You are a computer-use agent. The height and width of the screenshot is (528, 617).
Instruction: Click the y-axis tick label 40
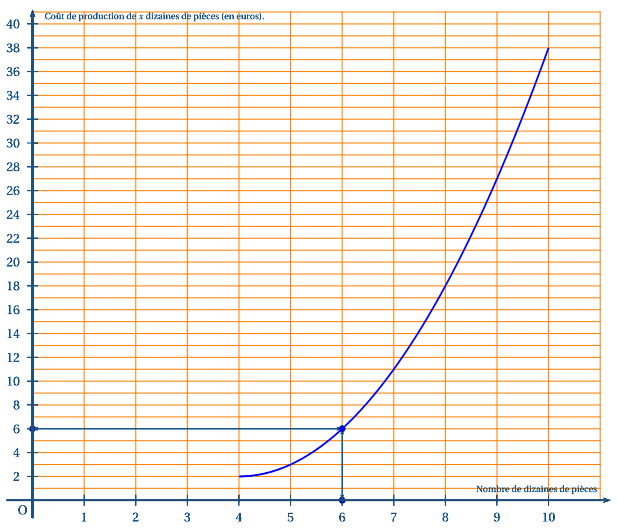pyautogui.click(x=13, y=23)
